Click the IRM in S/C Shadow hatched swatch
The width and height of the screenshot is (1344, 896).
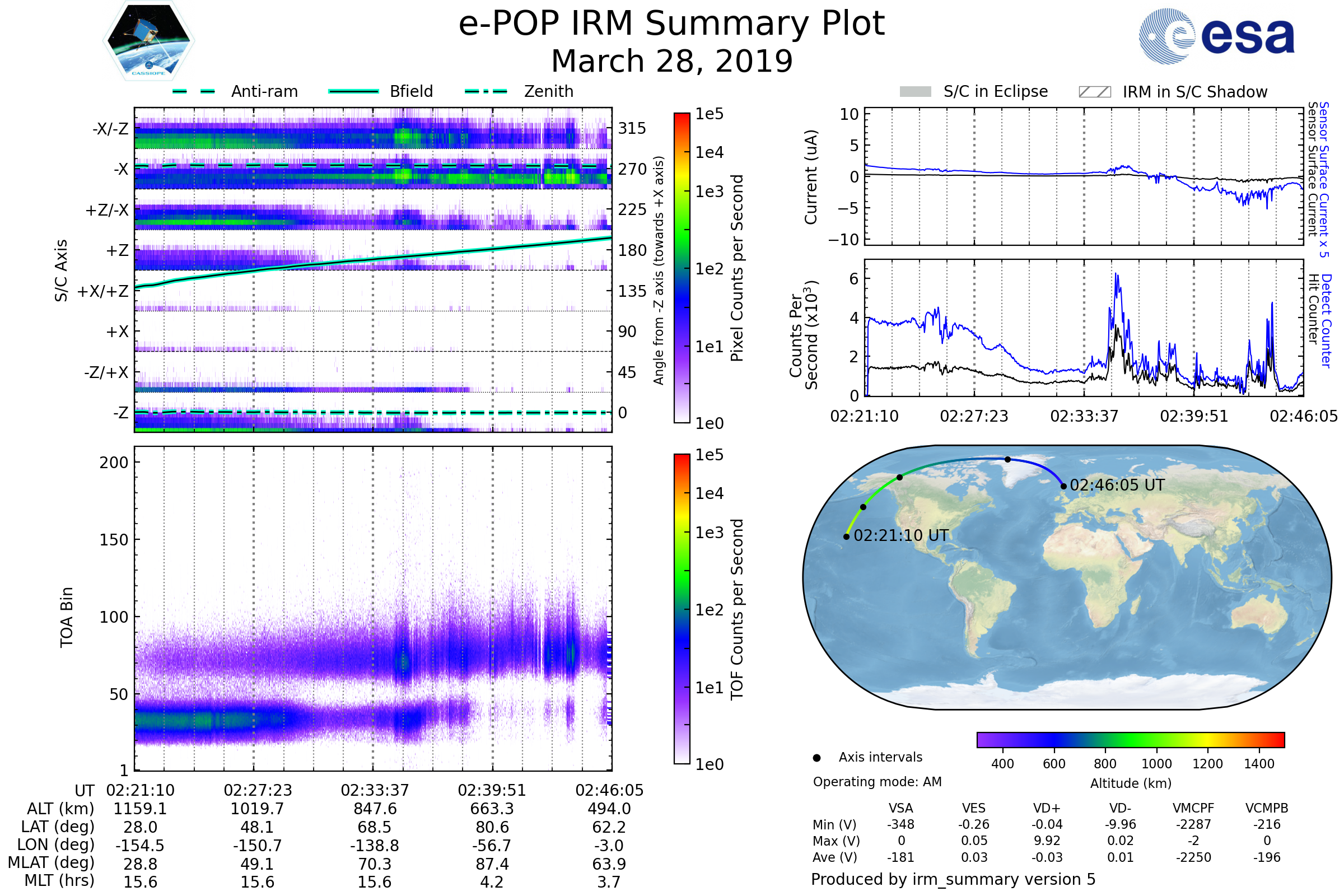(1095, 92)
